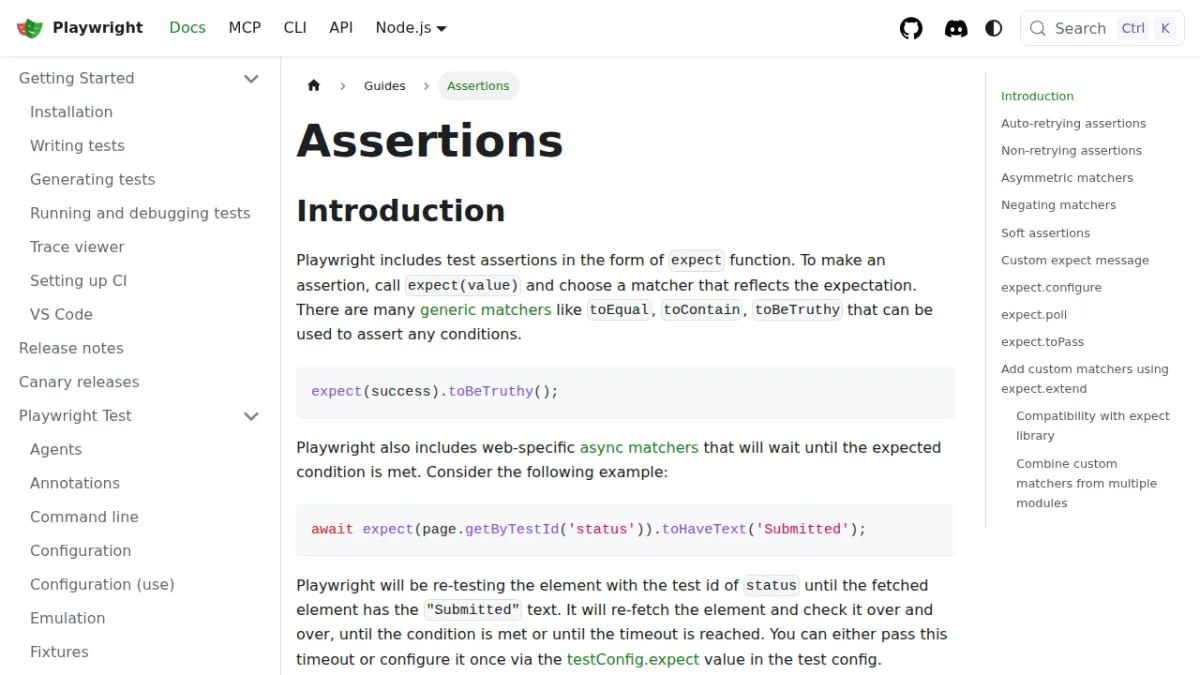
Task: Open Release notes page
Action: [71, 348]
